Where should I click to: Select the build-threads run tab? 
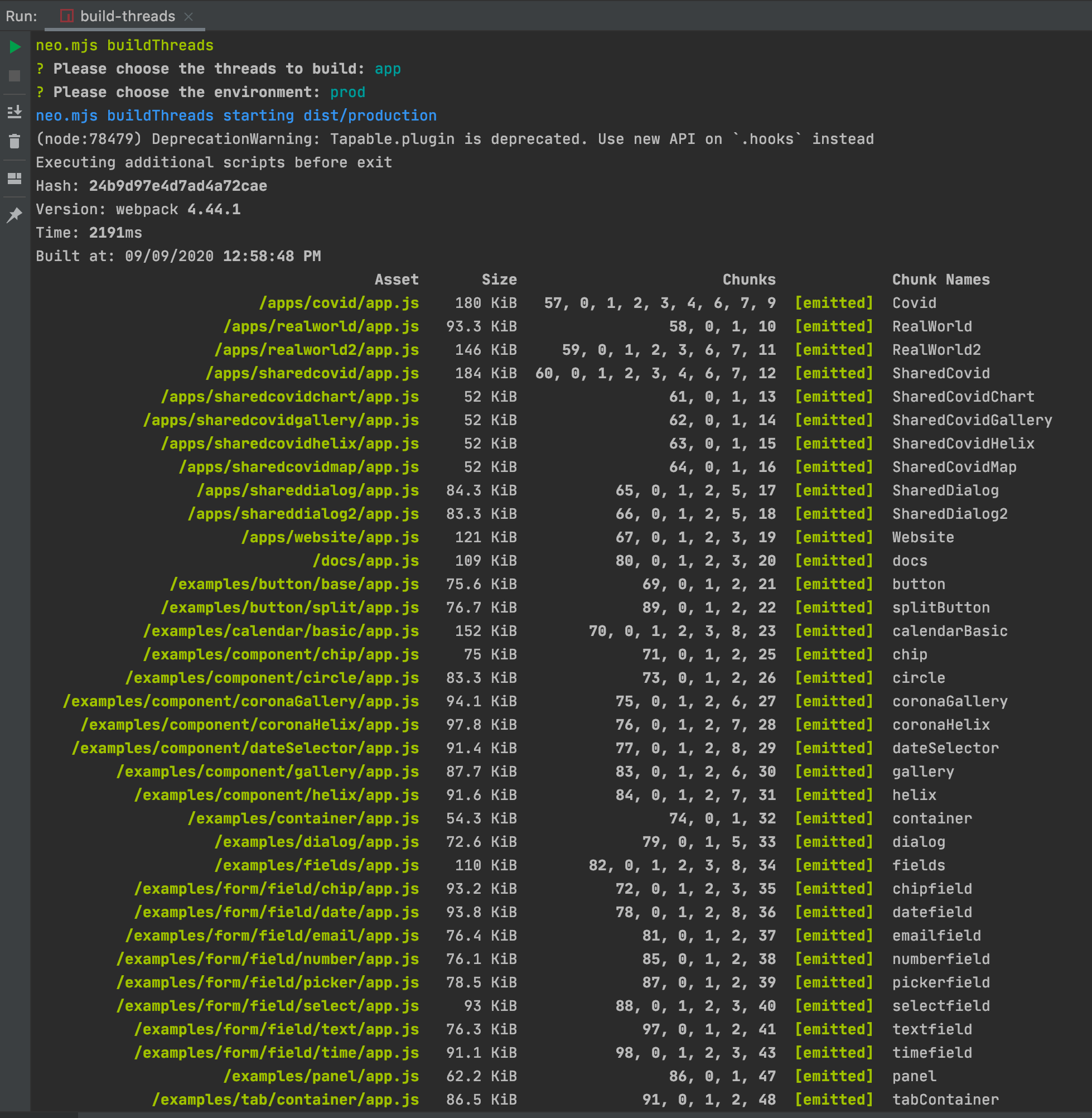[127, 16]
